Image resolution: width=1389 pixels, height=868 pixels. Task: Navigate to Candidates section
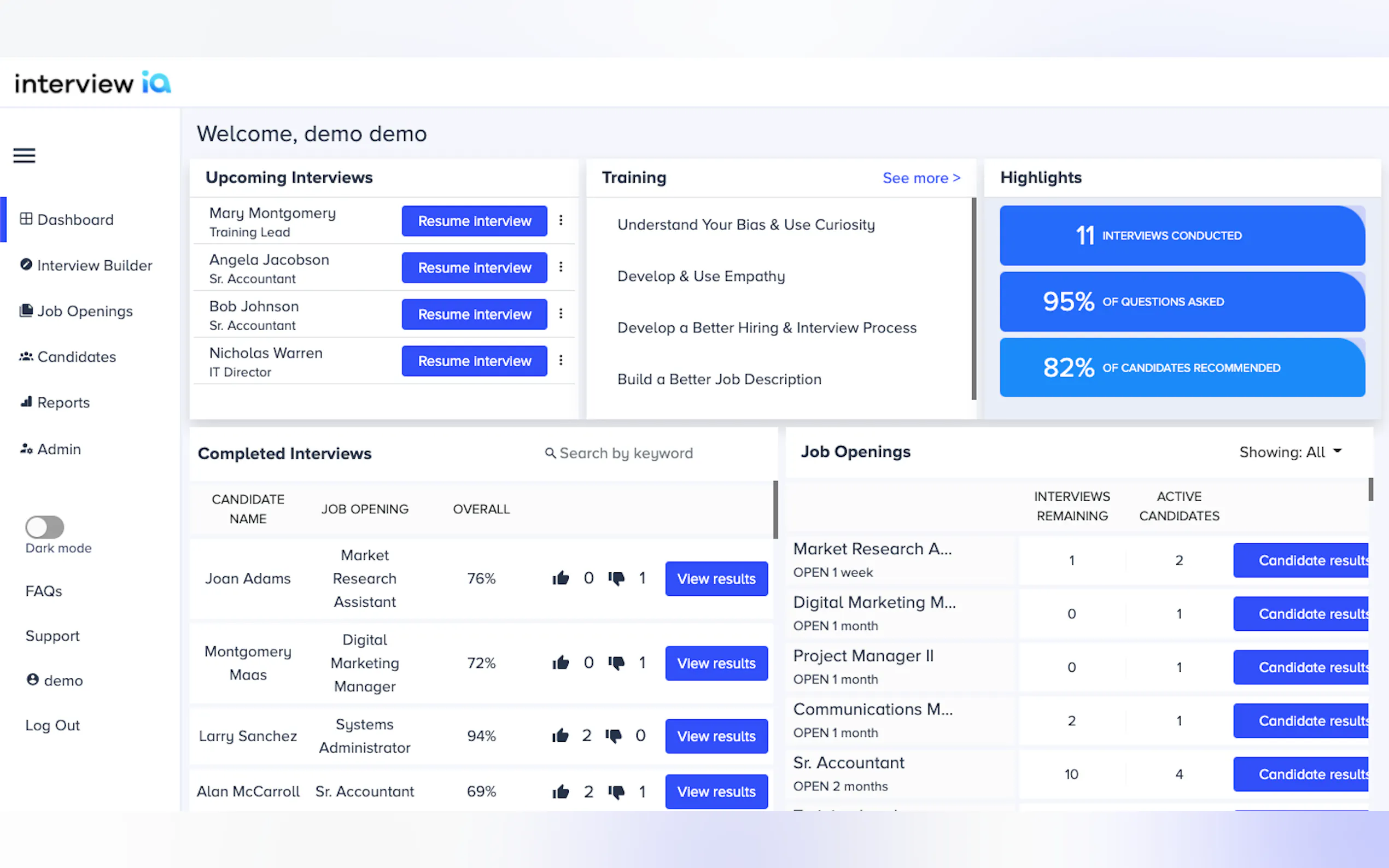click(68, 356)
